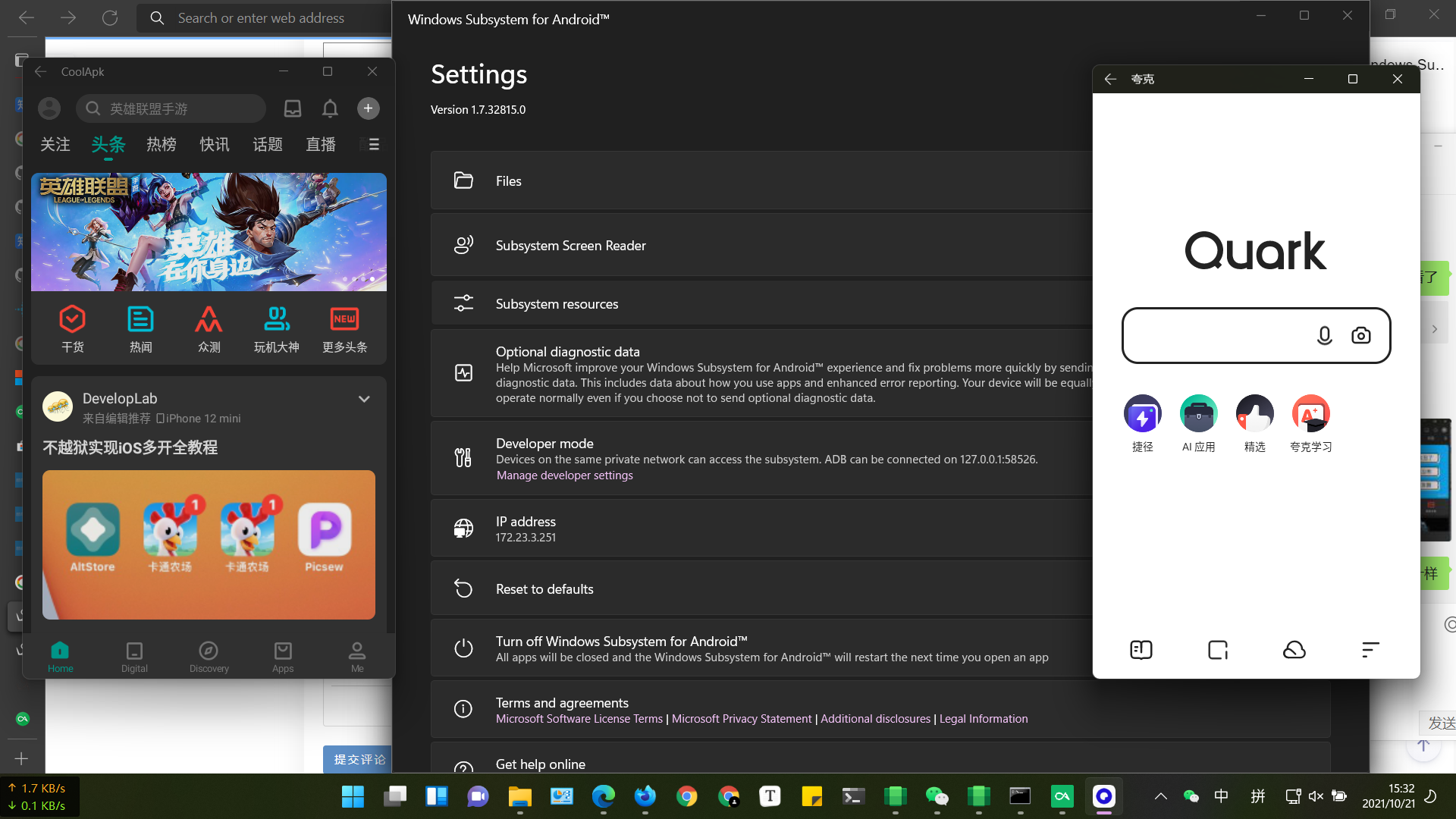Screen dimensions: 1456x819
Task: Open 捷径 shortcut in Quark
Action: pos(1143,424)
